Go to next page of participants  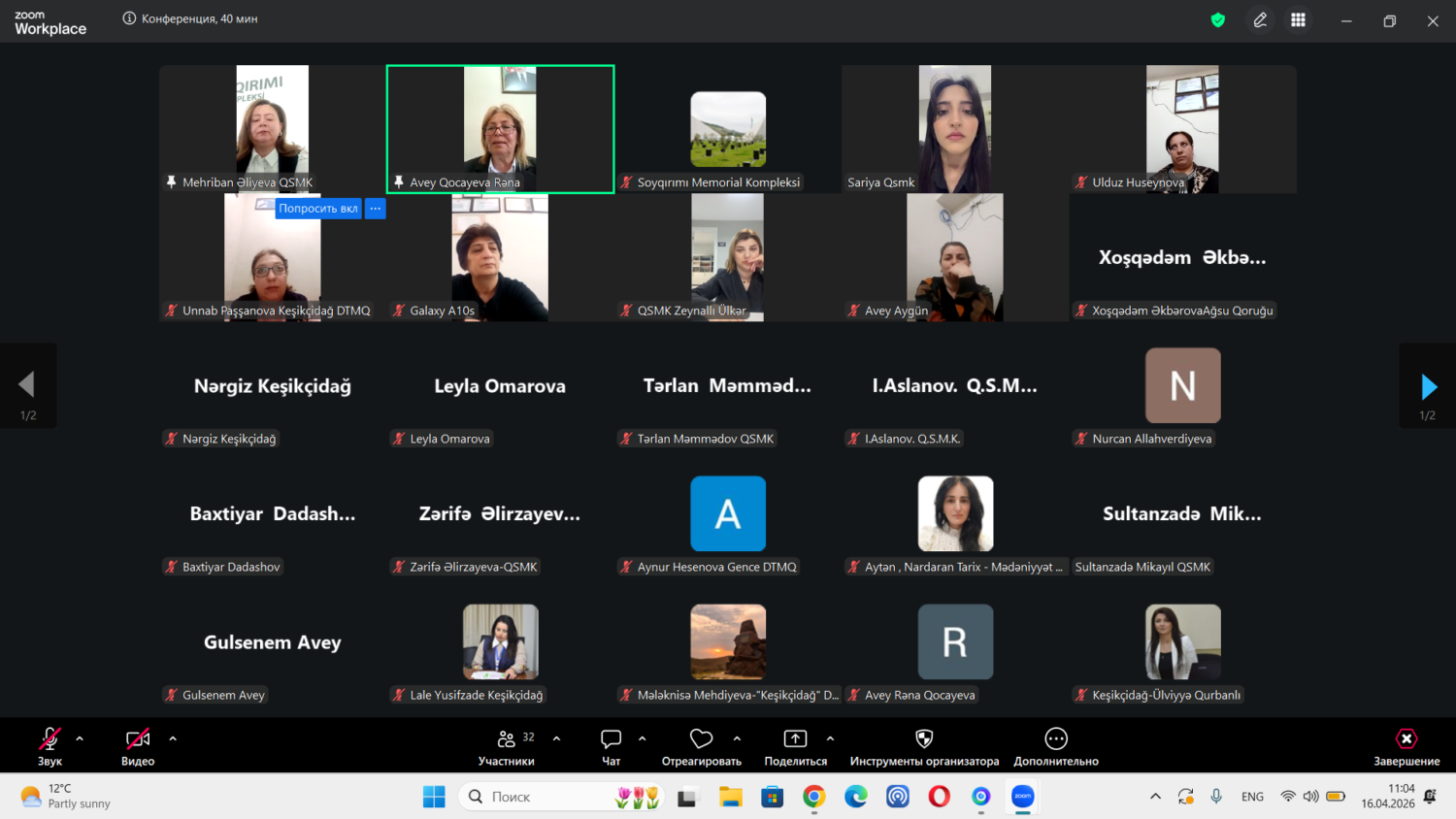(x=1428, y=387)
